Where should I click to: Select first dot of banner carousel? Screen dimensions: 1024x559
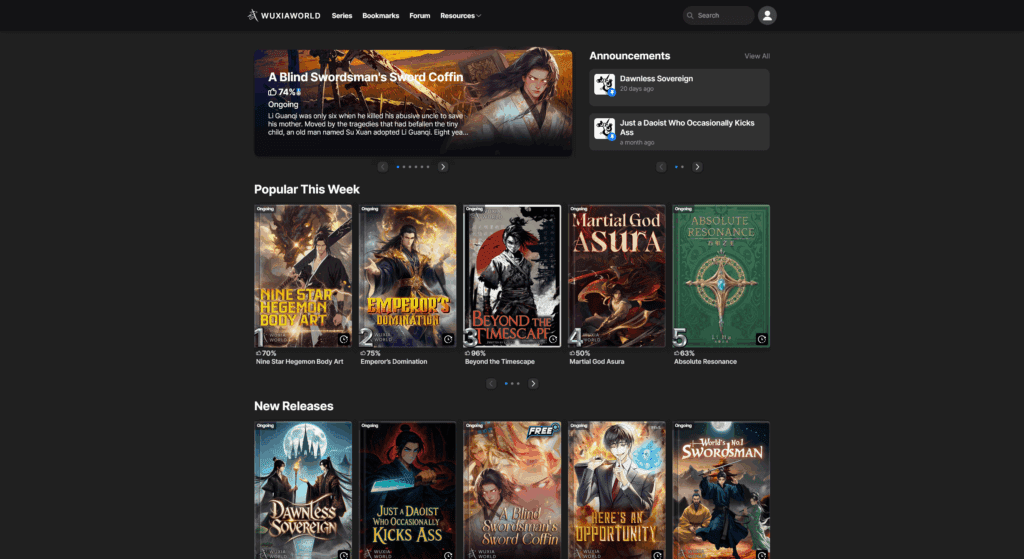[398, 167]
